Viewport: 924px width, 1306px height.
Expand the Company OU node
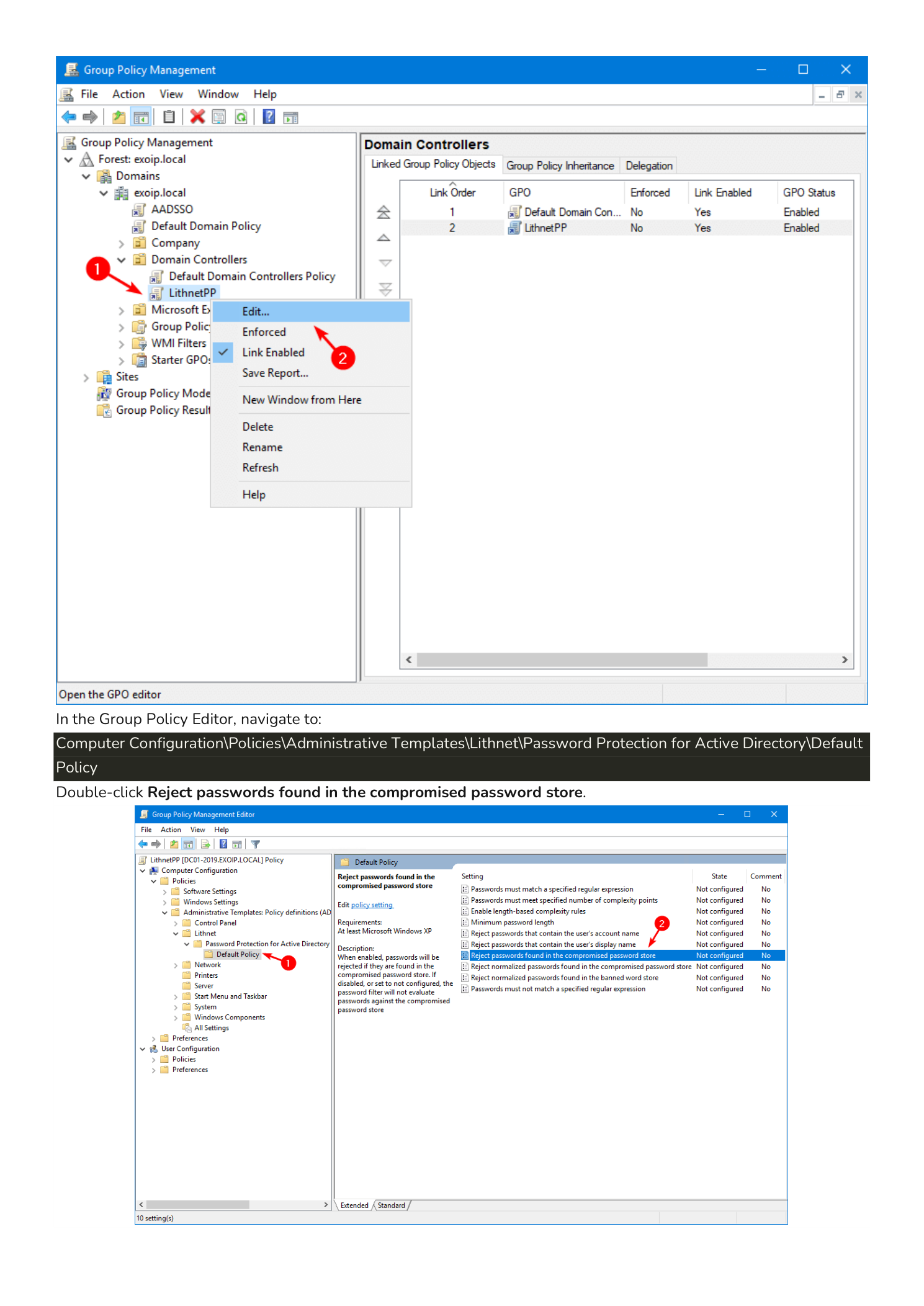pos(122,243)
